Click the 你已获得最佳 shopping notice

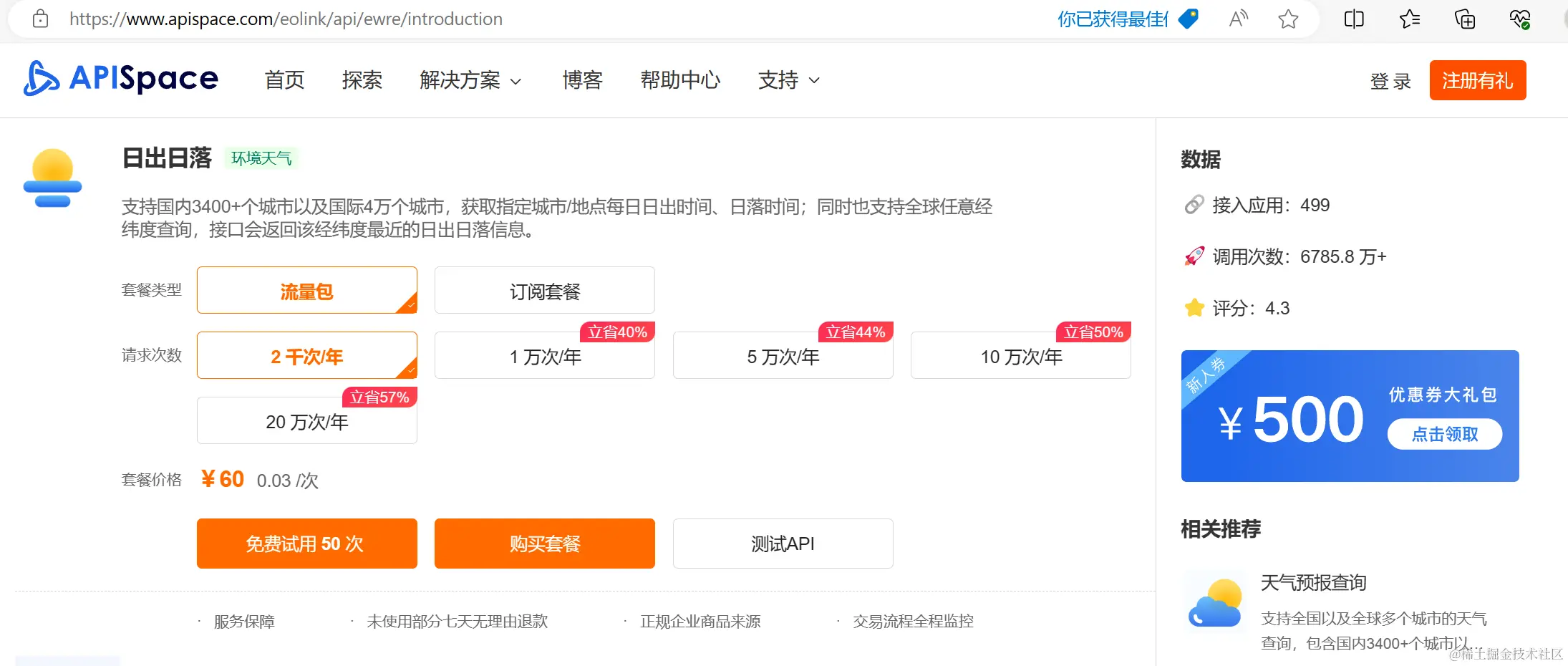(x=1113, y=19)
